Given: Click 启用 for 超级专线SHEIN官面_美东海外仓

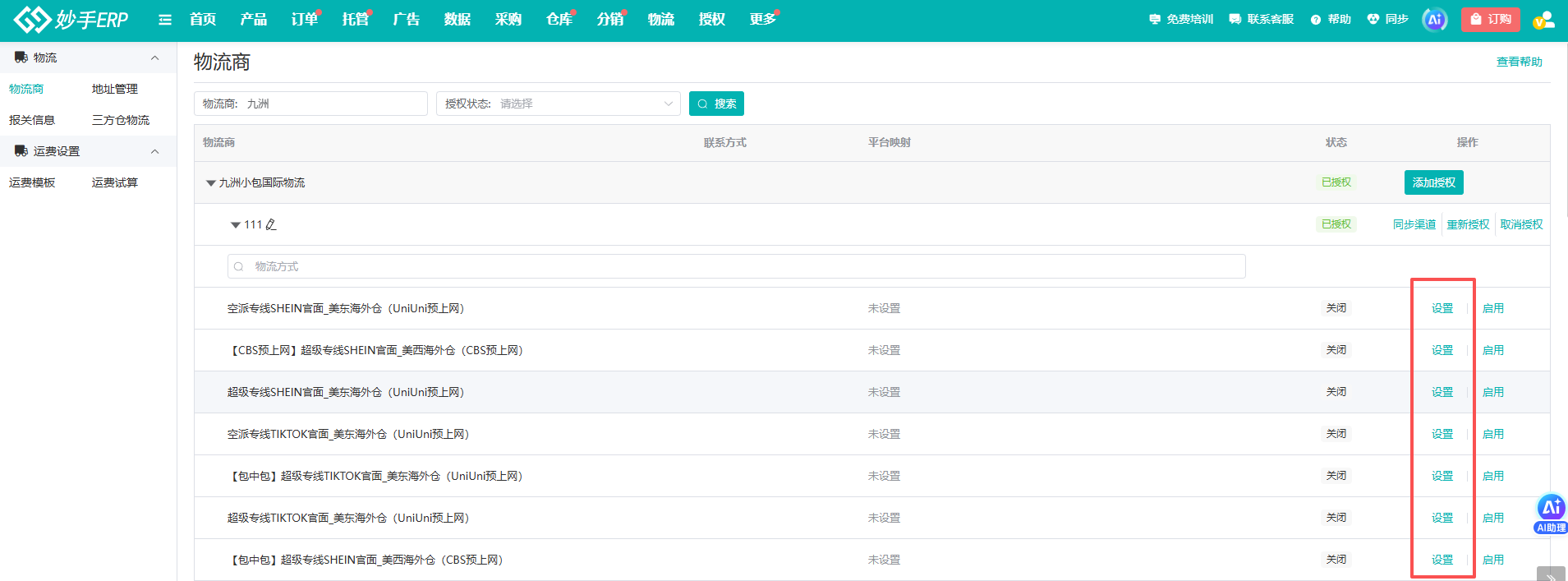Looking at the screenshot, I should pos(1493,392).
